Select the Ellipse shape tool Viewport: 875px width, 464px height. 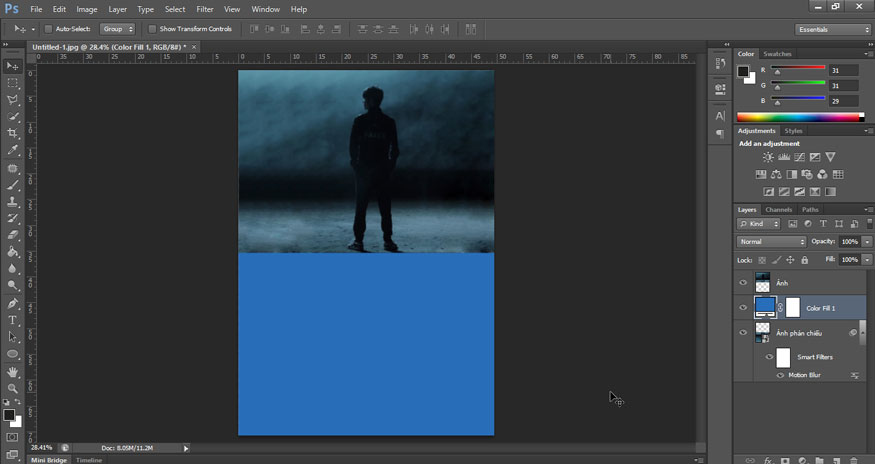click(x=12, y=354)
